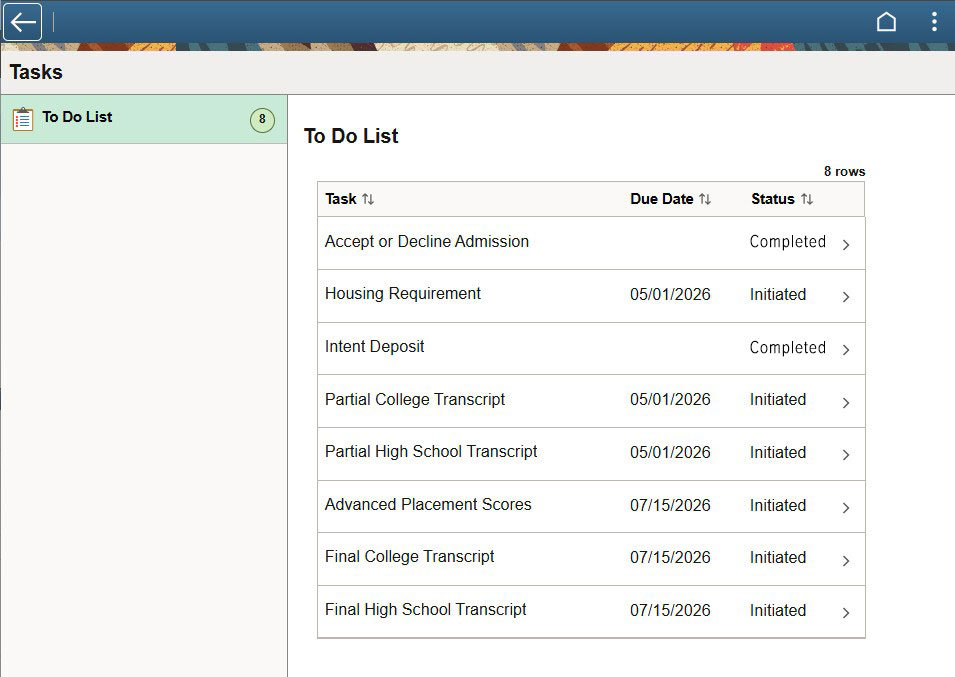955x677 pixels.
Task: Click the Initiated status for Housing Requirement
Action: coord(778,294)
